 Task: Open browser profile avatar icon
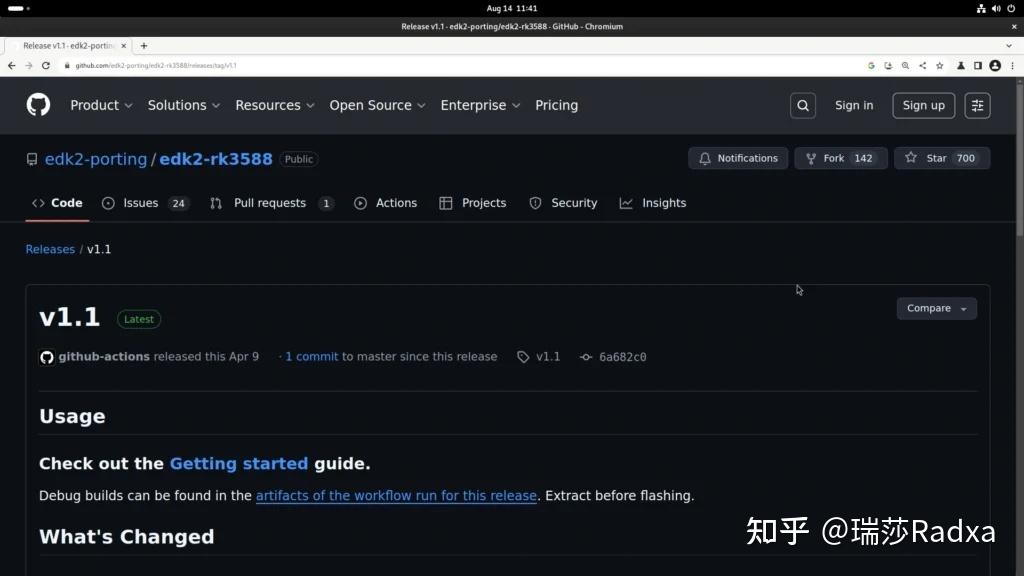click(x=995, y=65)
